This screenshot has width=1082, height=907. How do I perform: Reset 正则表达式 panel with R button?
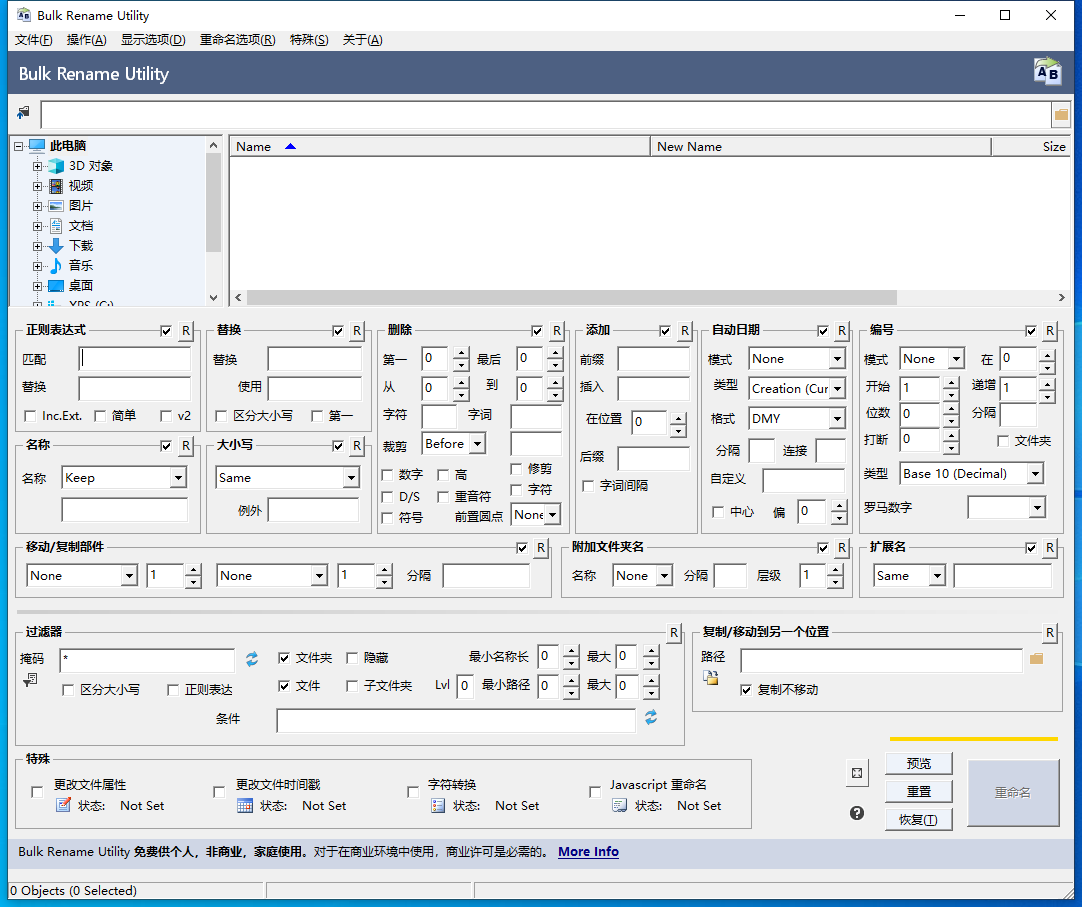tap(186, 331)
